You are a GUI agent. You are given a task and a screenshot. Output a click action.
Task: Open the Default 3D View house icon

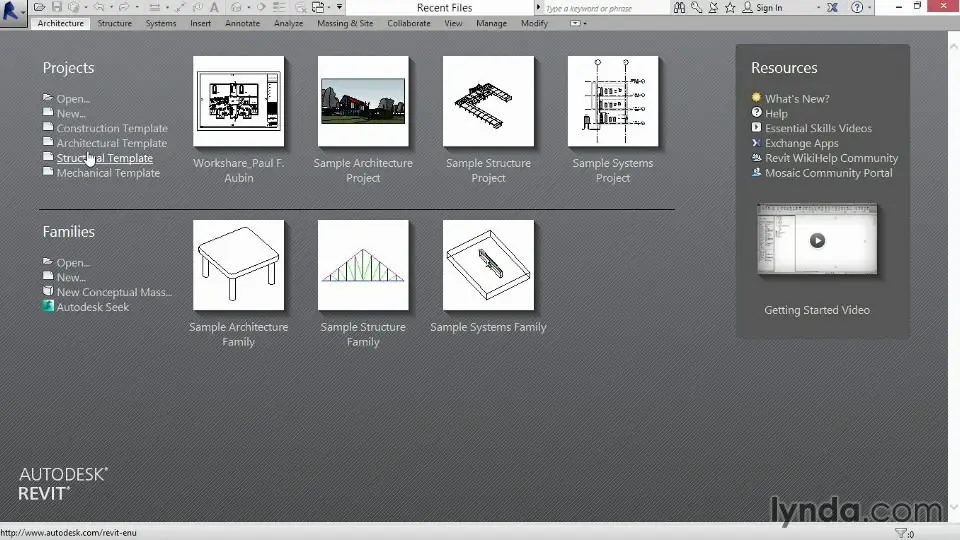pos(236,7)
